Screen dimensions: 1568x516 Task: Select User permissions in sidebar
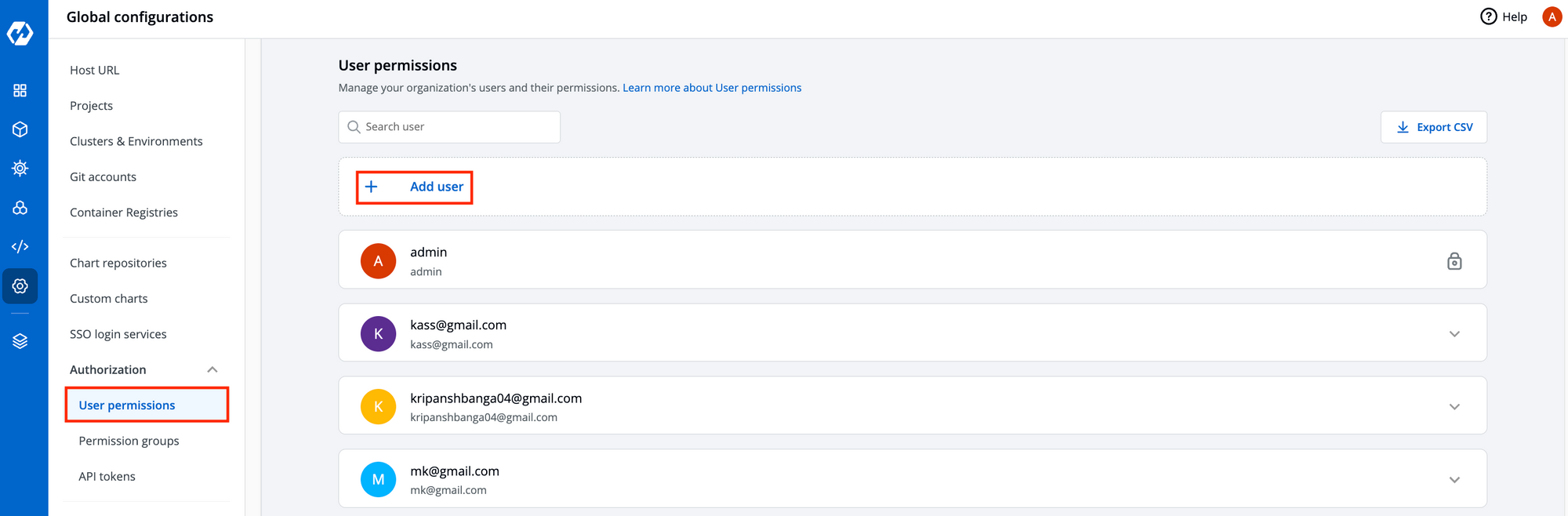point(147,405)
